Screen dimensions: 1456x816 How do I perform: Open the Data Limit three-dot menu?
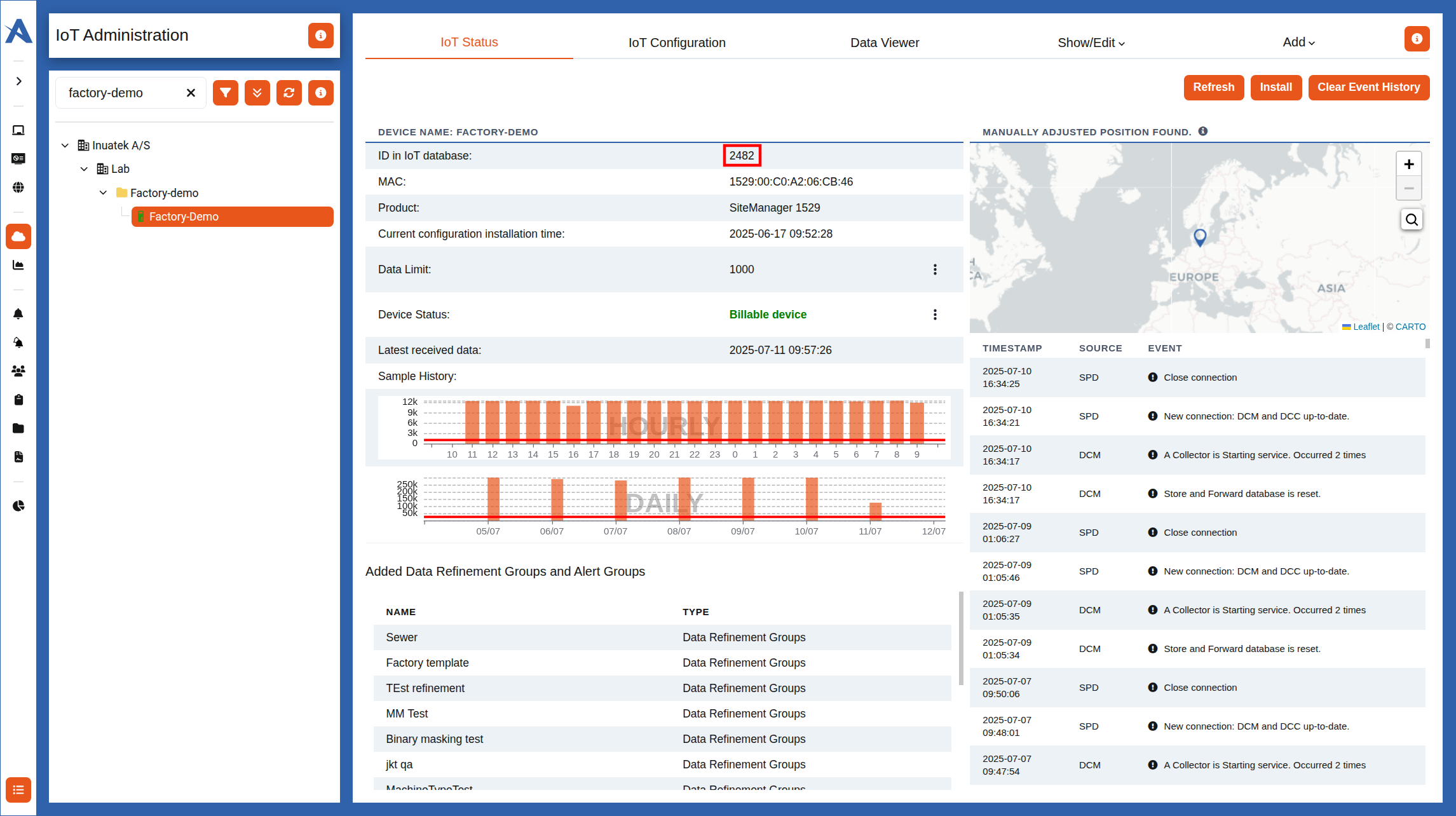pos(935,269)
